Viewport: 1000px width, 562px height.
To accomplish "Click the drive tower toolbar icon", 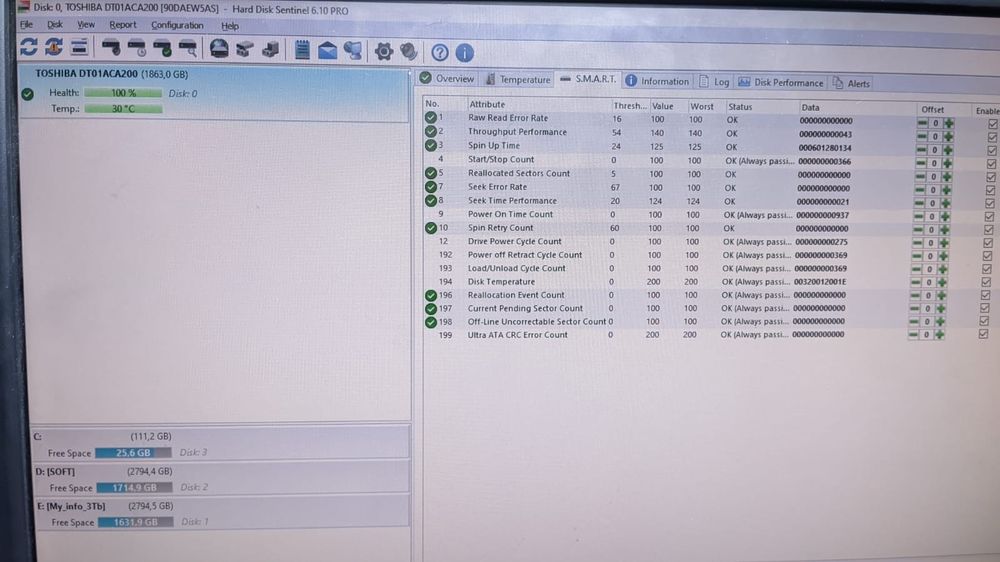I will click(x=270, y=49).
